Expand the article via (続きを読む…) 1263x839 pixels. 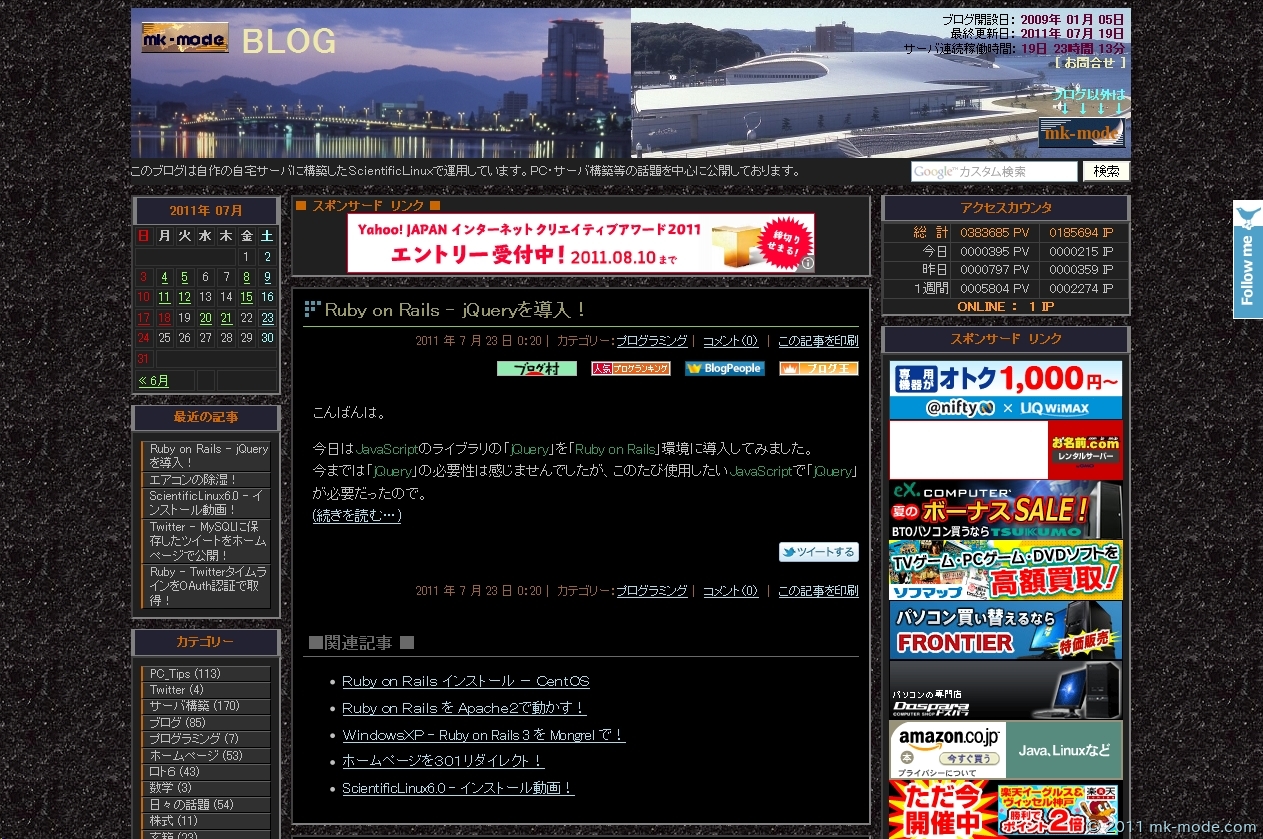pyautogui.click(x=357, y=516)
